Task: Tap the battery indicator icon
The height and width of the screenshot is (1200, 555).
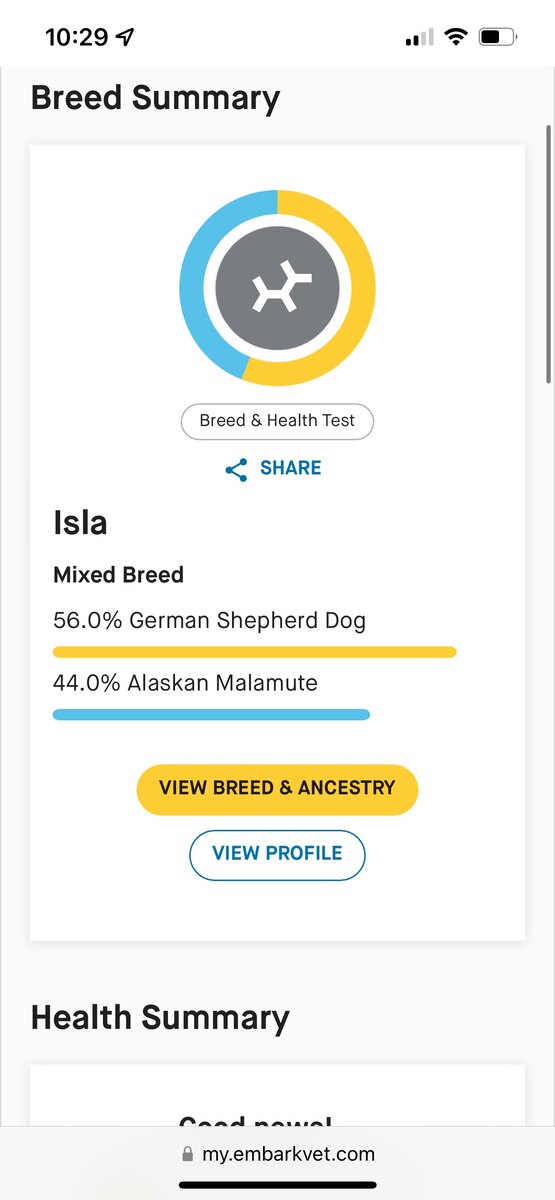Action: tap(497, 38)
